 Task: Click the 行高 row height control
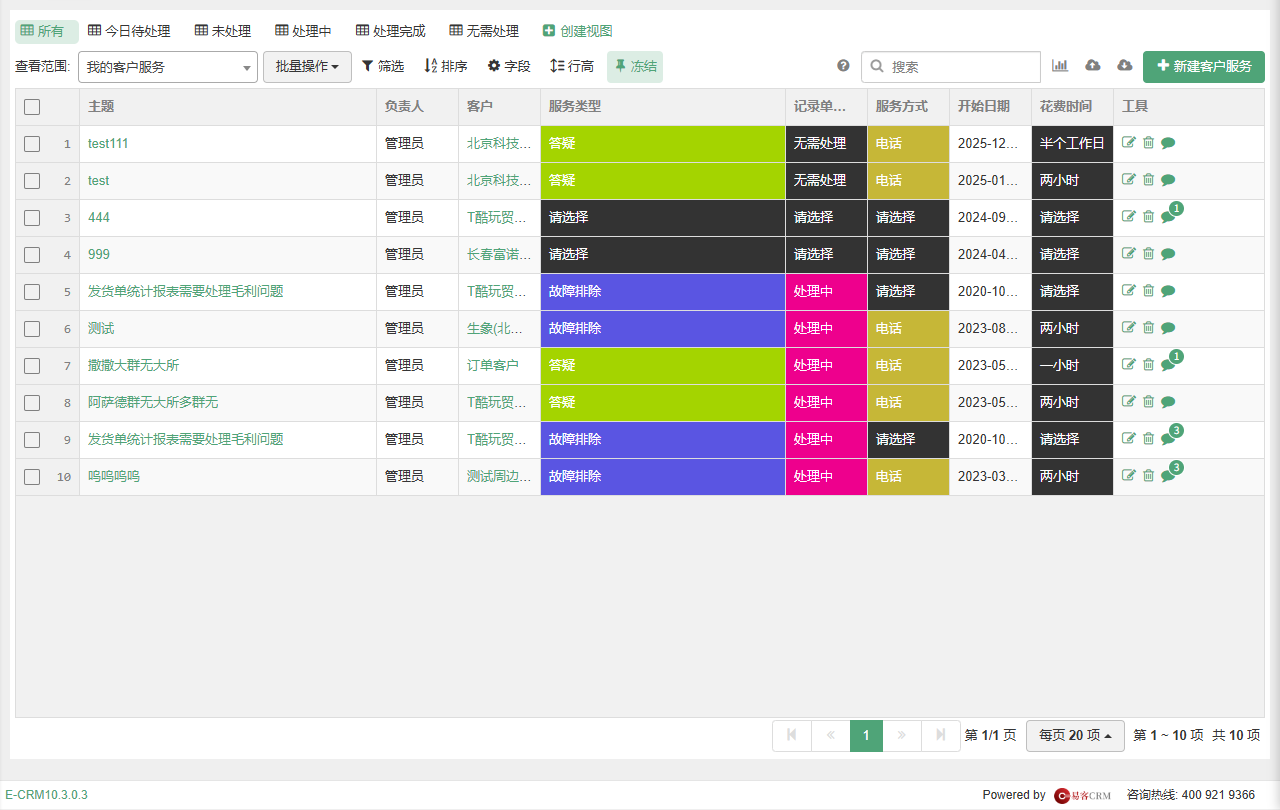(x=572, y=66)
